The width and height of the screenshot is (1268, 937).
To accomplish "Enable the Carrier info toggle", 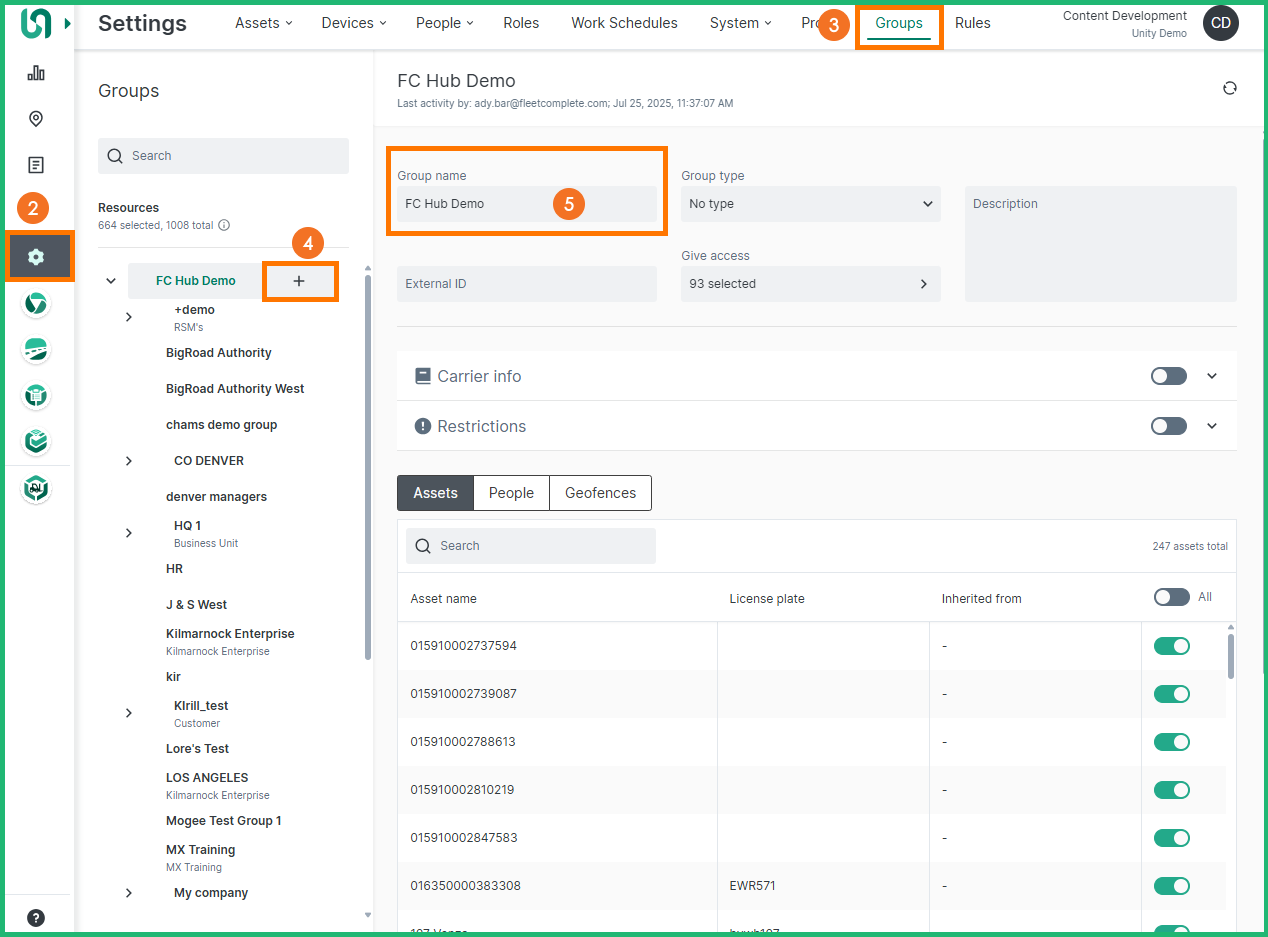I will point(1168,376).
